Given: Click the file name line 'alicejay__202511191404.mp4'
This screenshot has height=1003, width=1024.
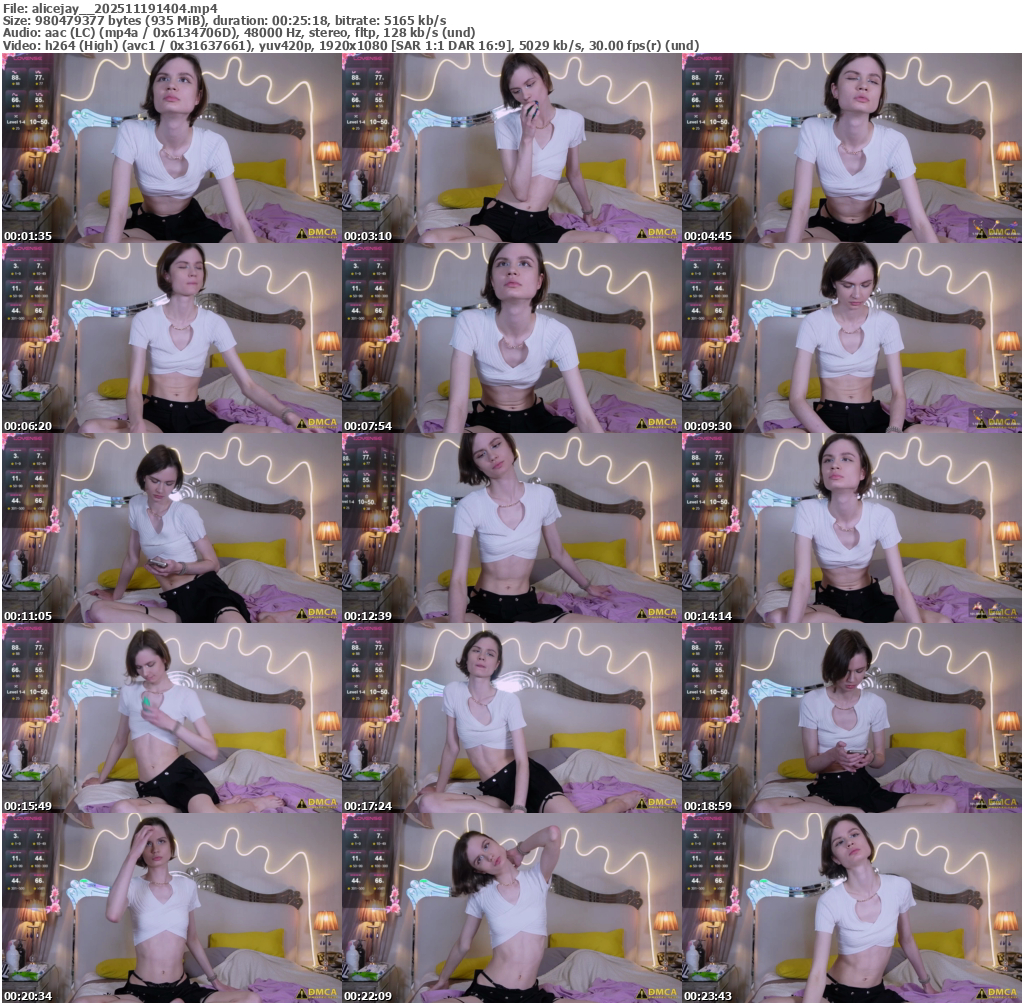Looking at the screenshot, I should point(110,8).
